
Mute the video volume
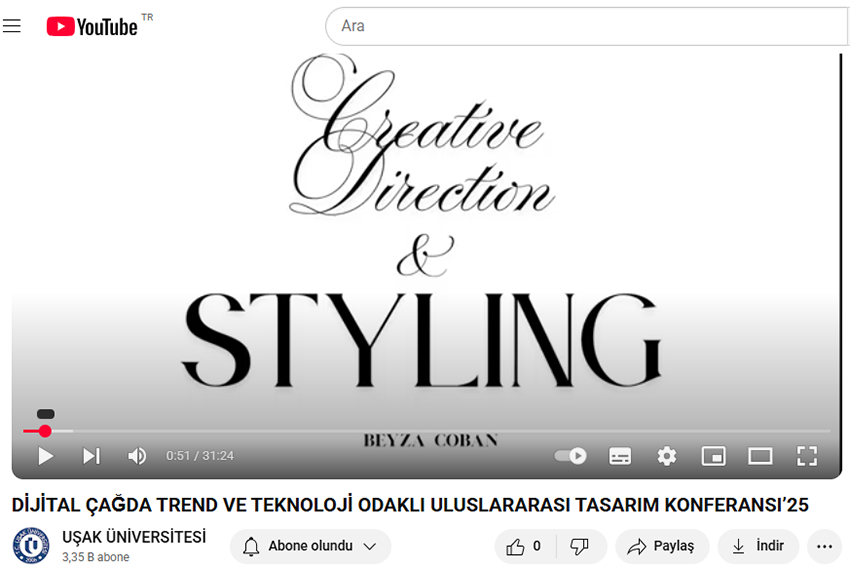click(x=137, y=456)
